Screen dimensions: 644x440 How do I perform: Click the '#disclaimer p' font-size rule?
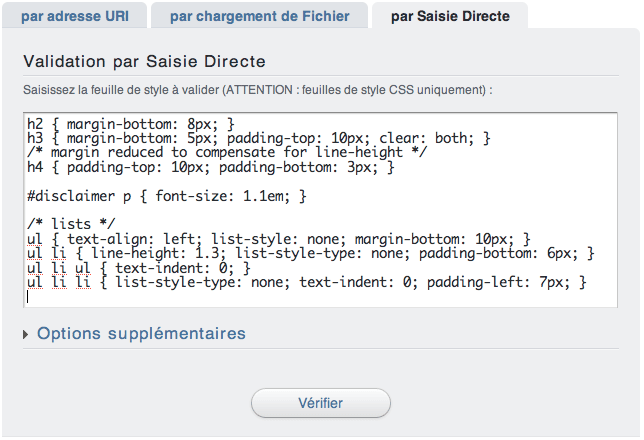167,196
